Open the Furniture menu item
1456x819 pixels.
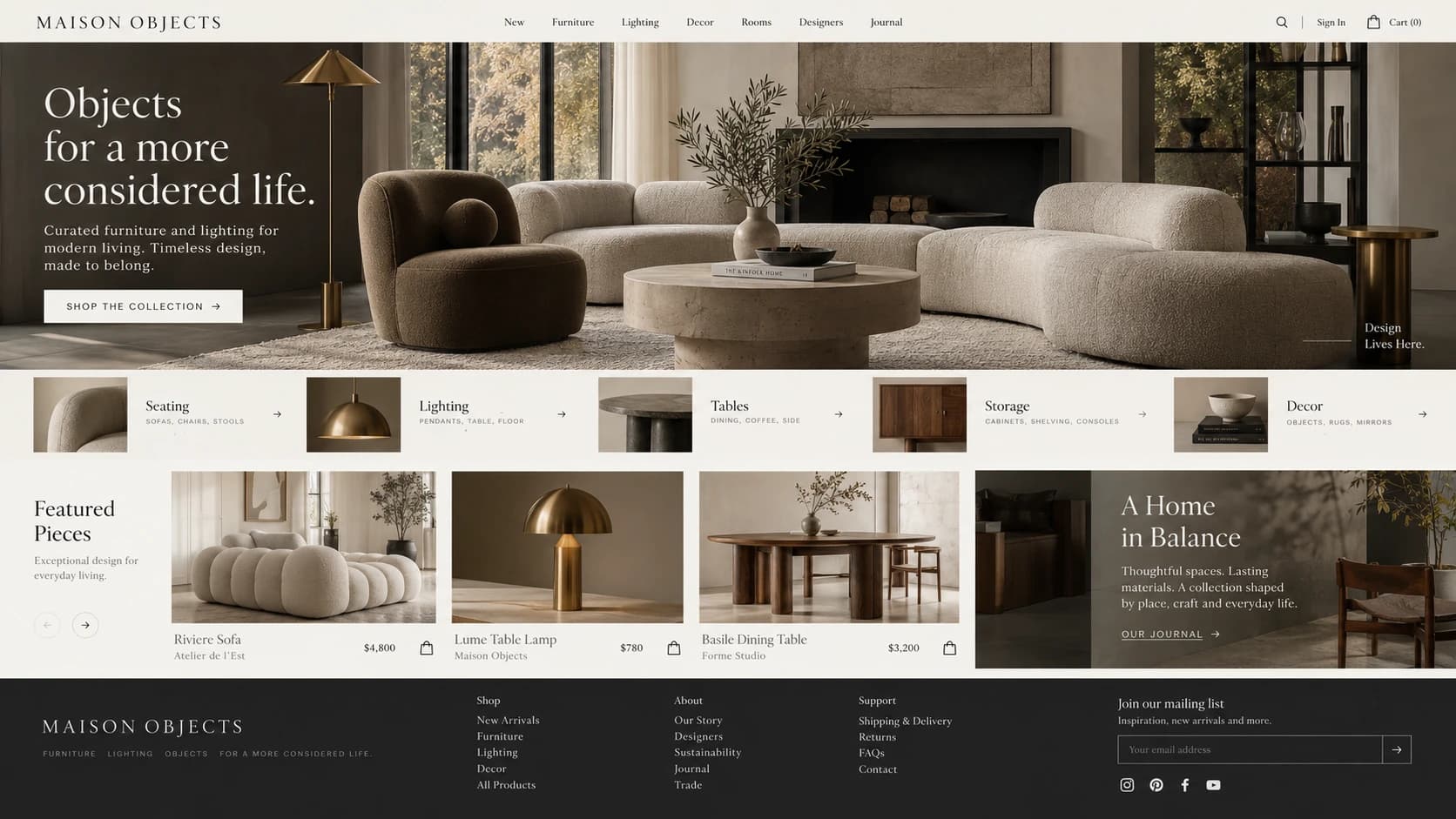pyautogui.click(x=573, y=23)
